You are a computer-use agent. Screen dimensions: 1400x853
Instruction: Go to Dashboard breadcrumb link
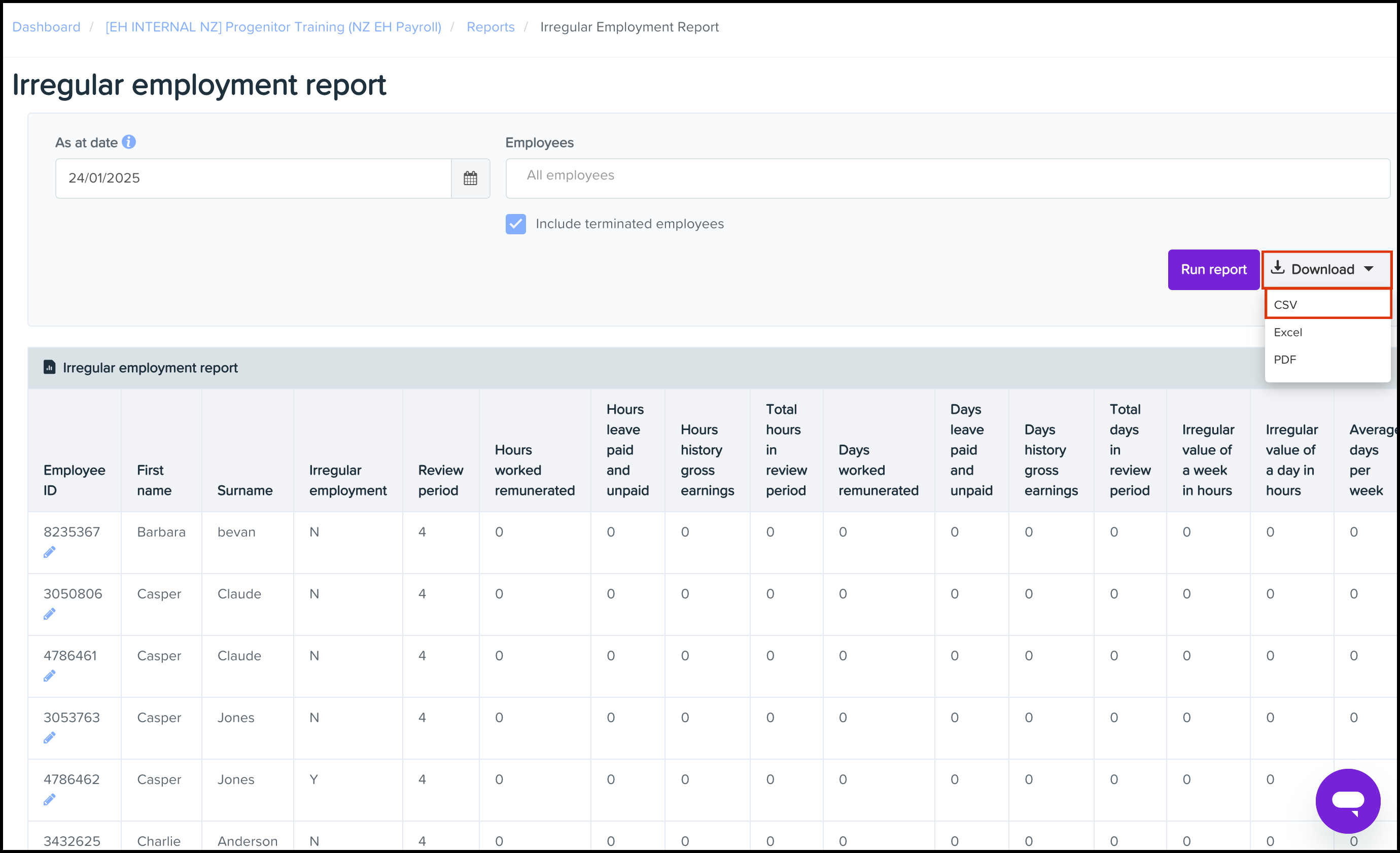(46, 27)
